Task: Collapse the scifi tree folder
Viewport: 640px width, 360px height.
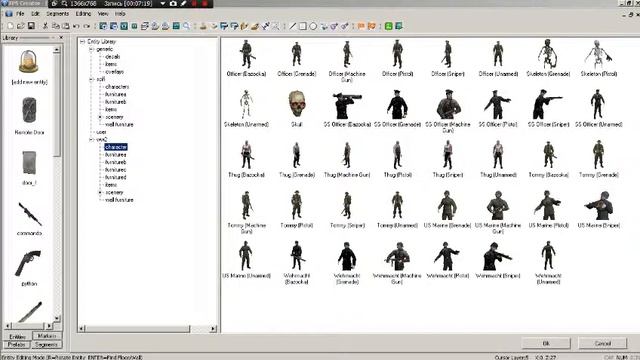Action: coord(91,79)
